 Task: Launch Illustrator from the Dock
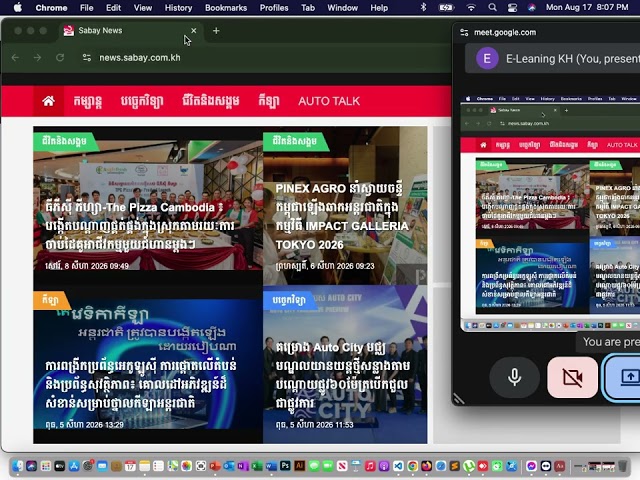pyautogui.click(x=300, y=466)
